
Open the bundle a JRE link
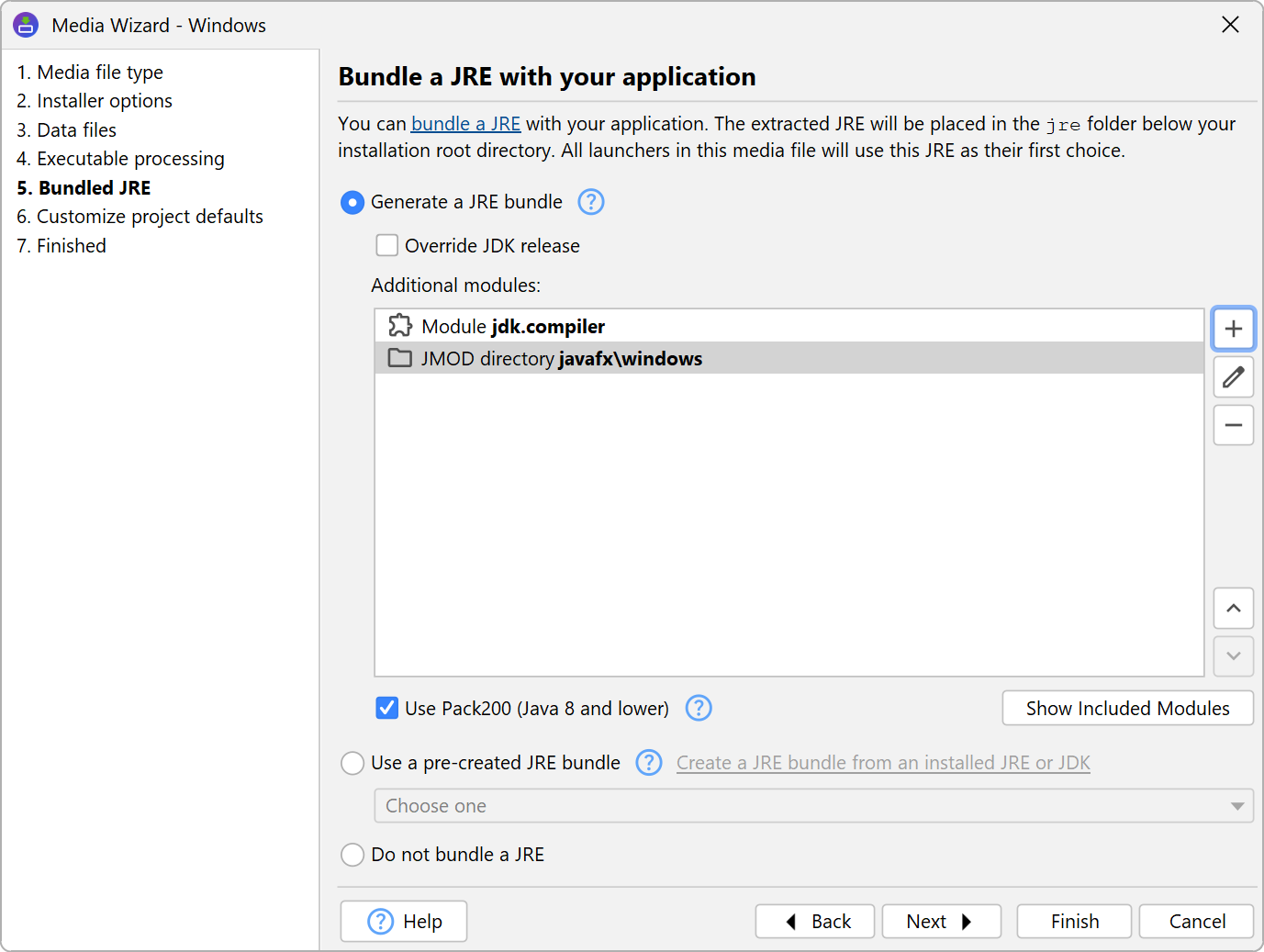[465, 124]
